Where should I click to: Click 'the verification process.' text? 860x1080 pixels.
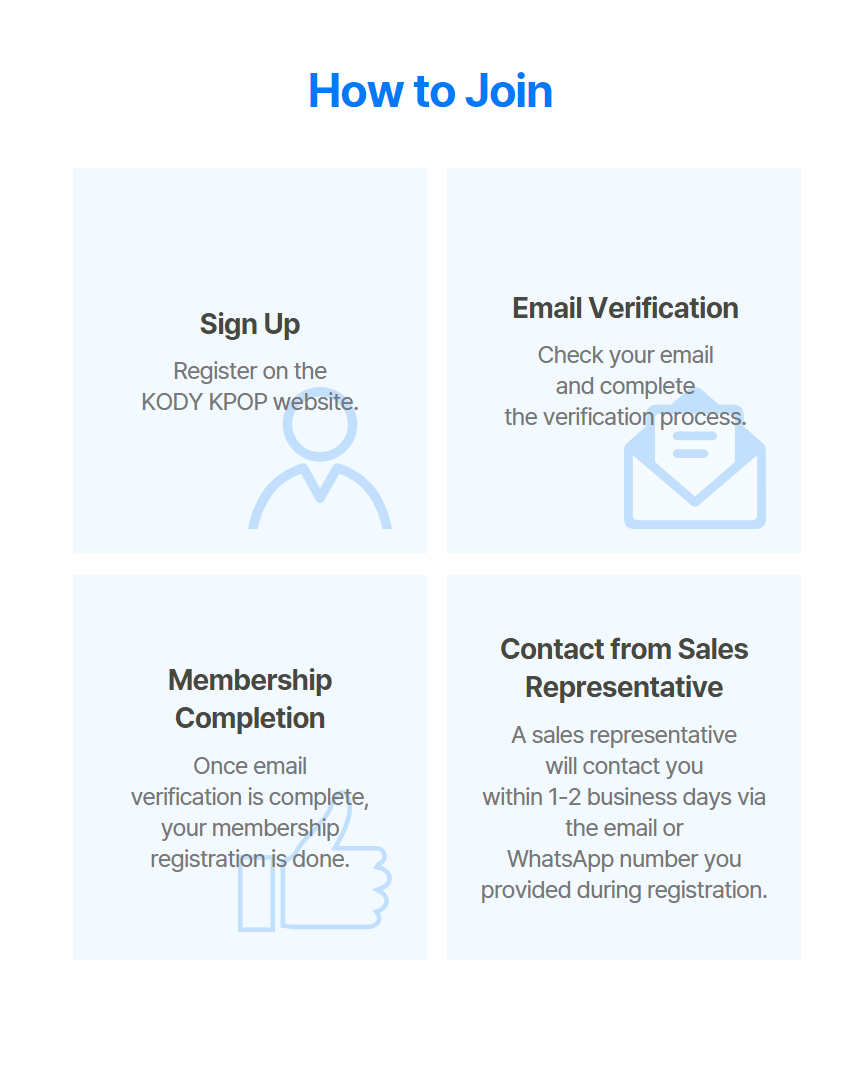[x=625, y=417]
